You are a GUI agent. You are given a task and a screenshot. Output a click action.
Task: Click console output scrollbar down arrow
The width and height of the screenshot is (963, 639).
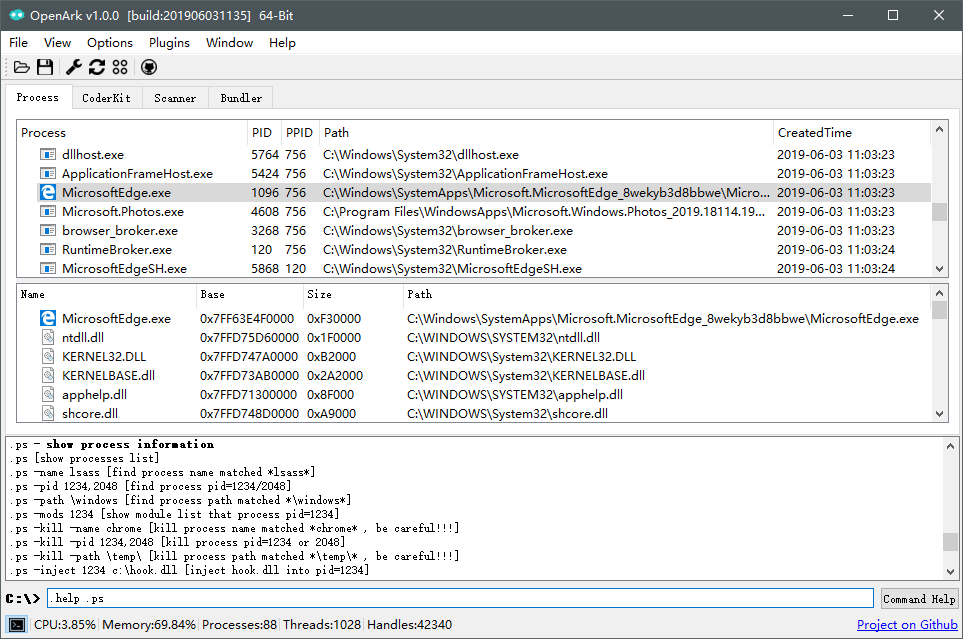(950, 571)
